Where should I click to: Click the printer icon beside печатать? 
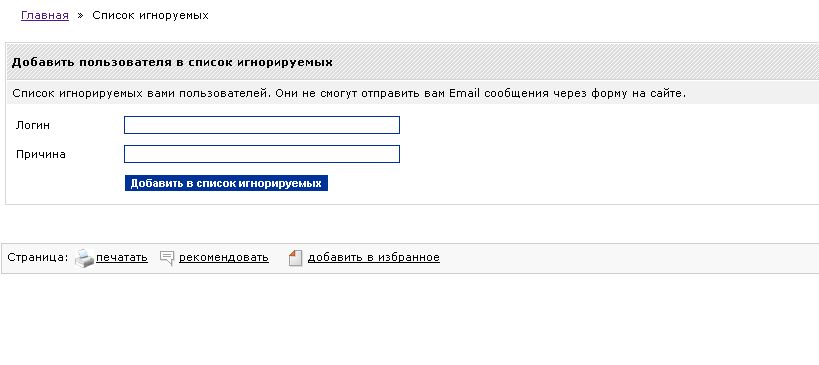[85, 258]
